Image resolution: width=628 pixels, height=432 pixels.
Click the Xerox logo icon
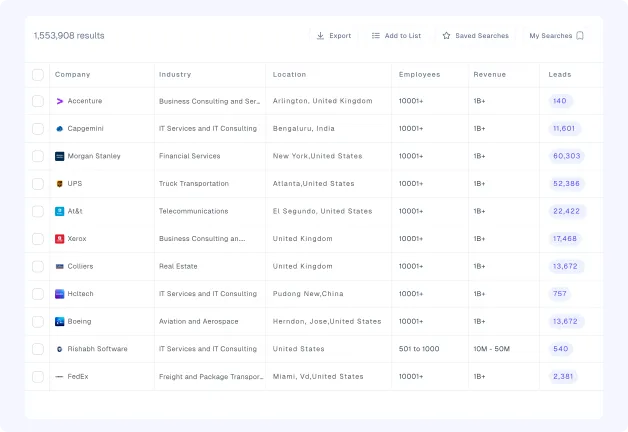point(60,239)
